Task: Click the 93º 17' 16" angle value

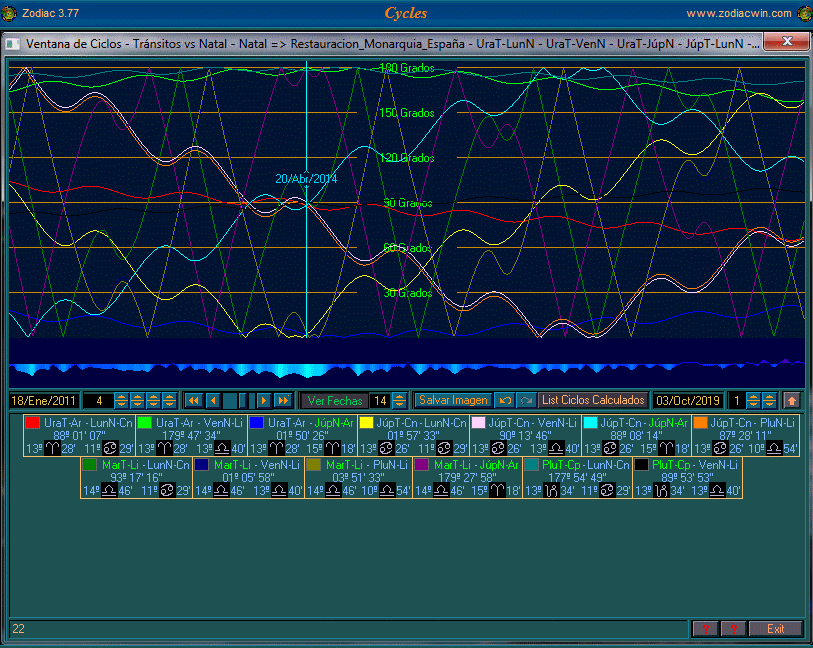Action: pyautogui.click(x=136, y=477)
